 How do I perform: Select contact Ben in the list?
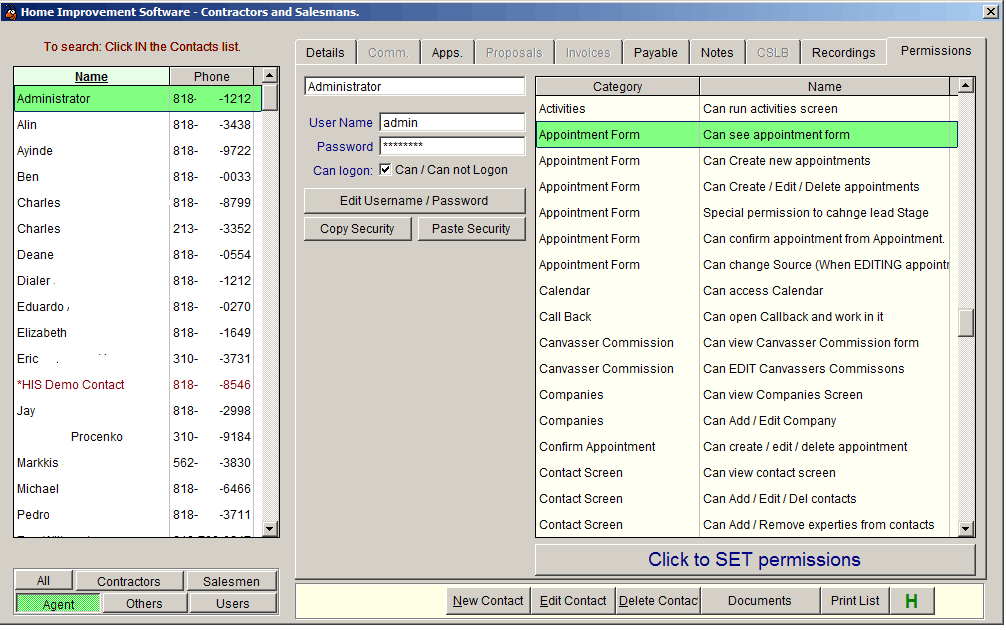pos(138,176)
